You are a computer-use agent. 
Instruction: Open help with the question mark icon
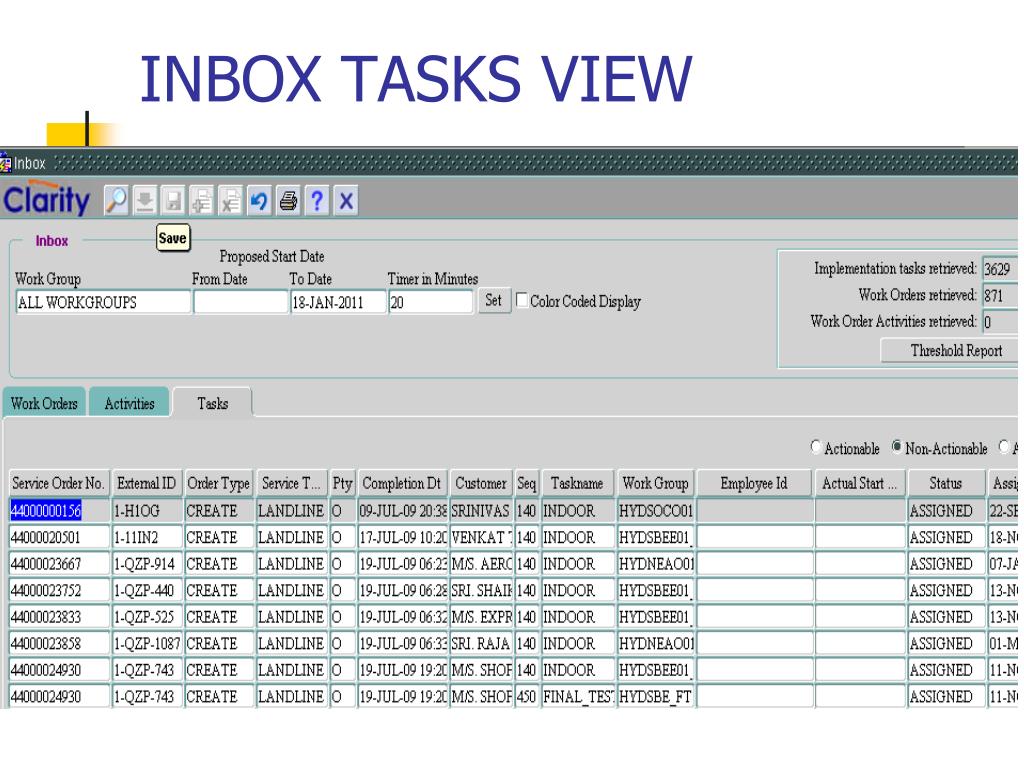click(316, 200)
